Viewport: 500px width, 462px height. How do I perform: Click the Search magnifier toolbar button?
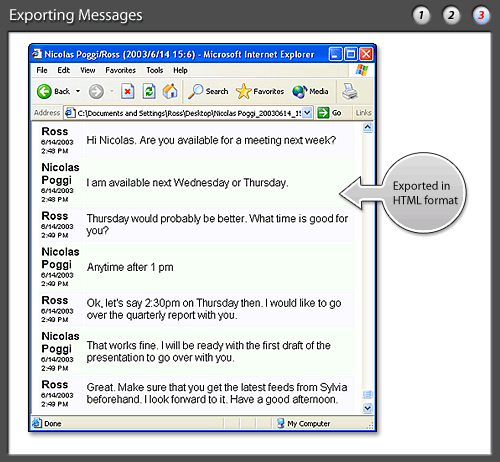click(x=208, y=91)
